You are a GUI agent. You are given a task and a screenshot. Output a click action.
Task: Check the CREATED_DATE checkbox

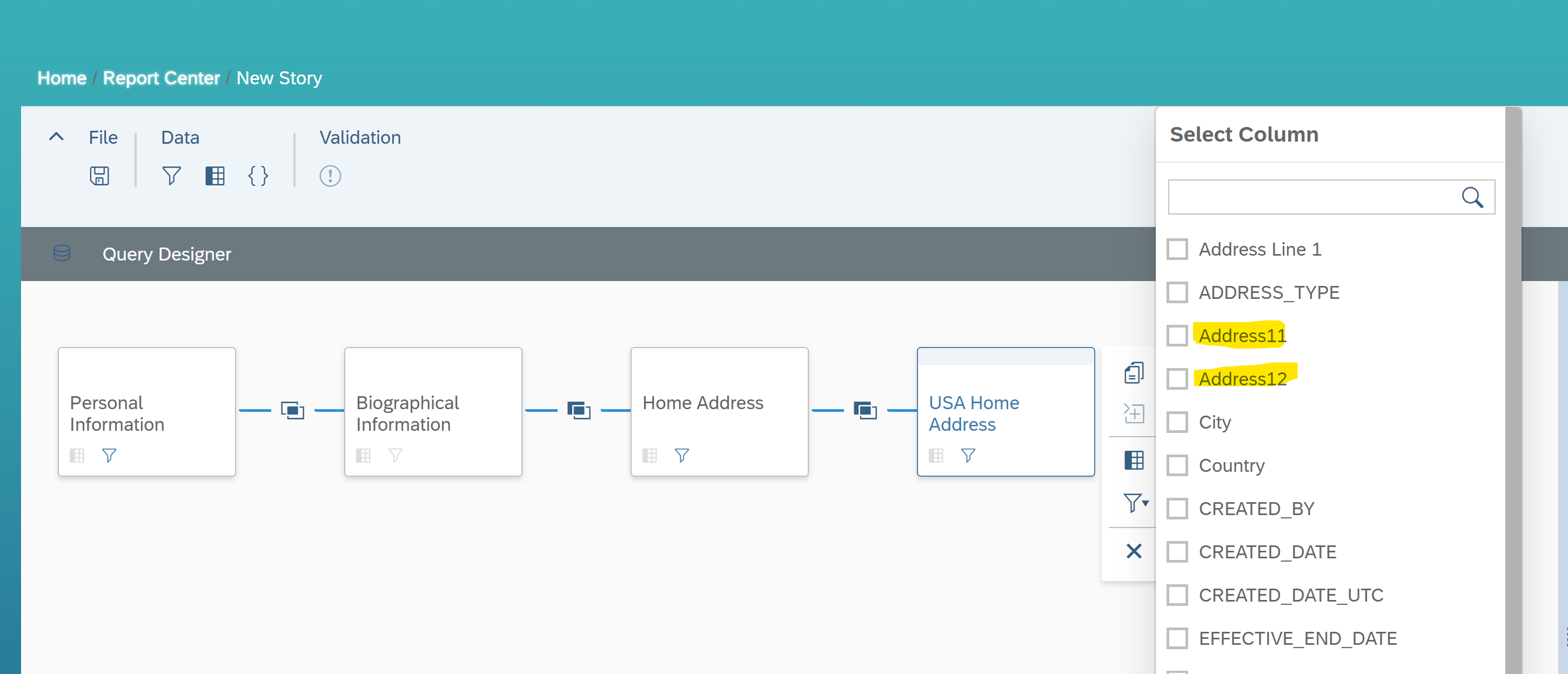(x=1177, y=552)
